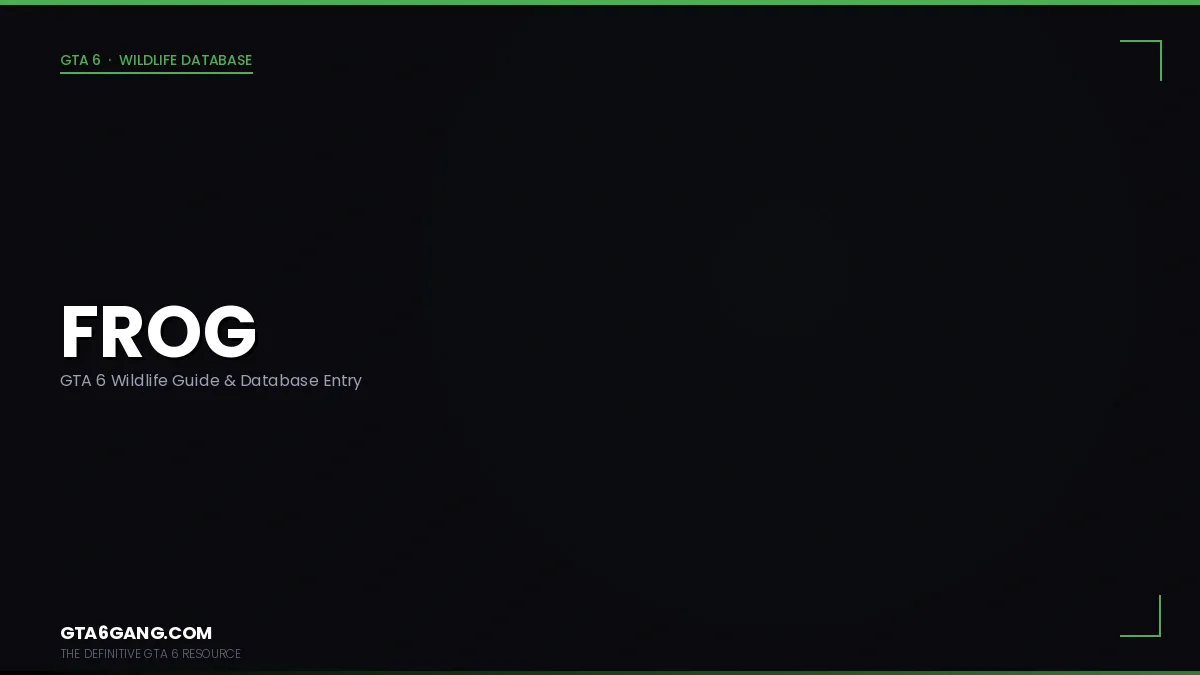Screen dimensions: 1200x675
Task: Select the letter F in FROG
Action: (x=80, y=332)
